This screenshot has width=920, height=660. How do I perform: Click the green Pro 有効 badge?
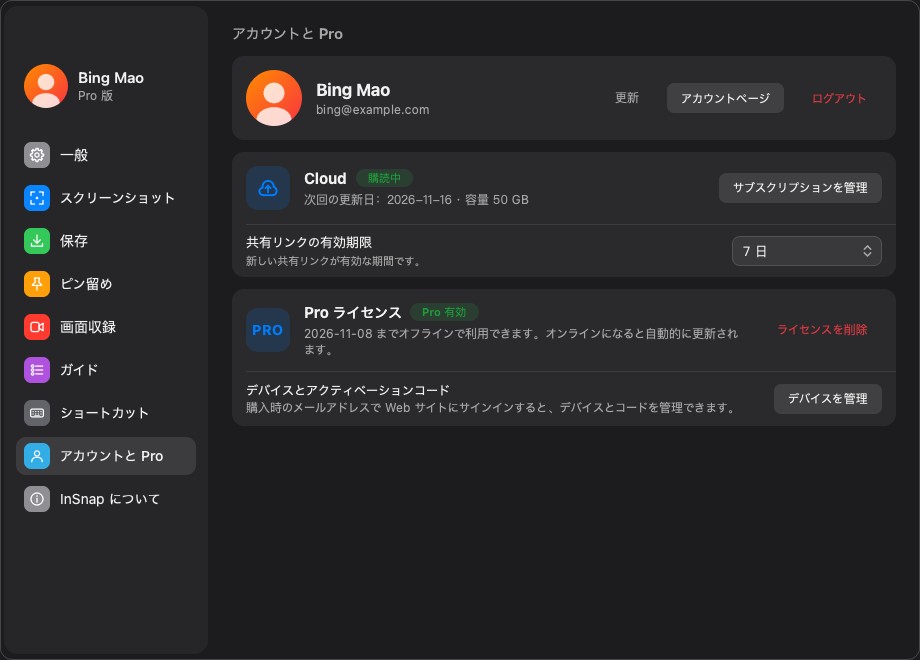(x=444, y=312)
